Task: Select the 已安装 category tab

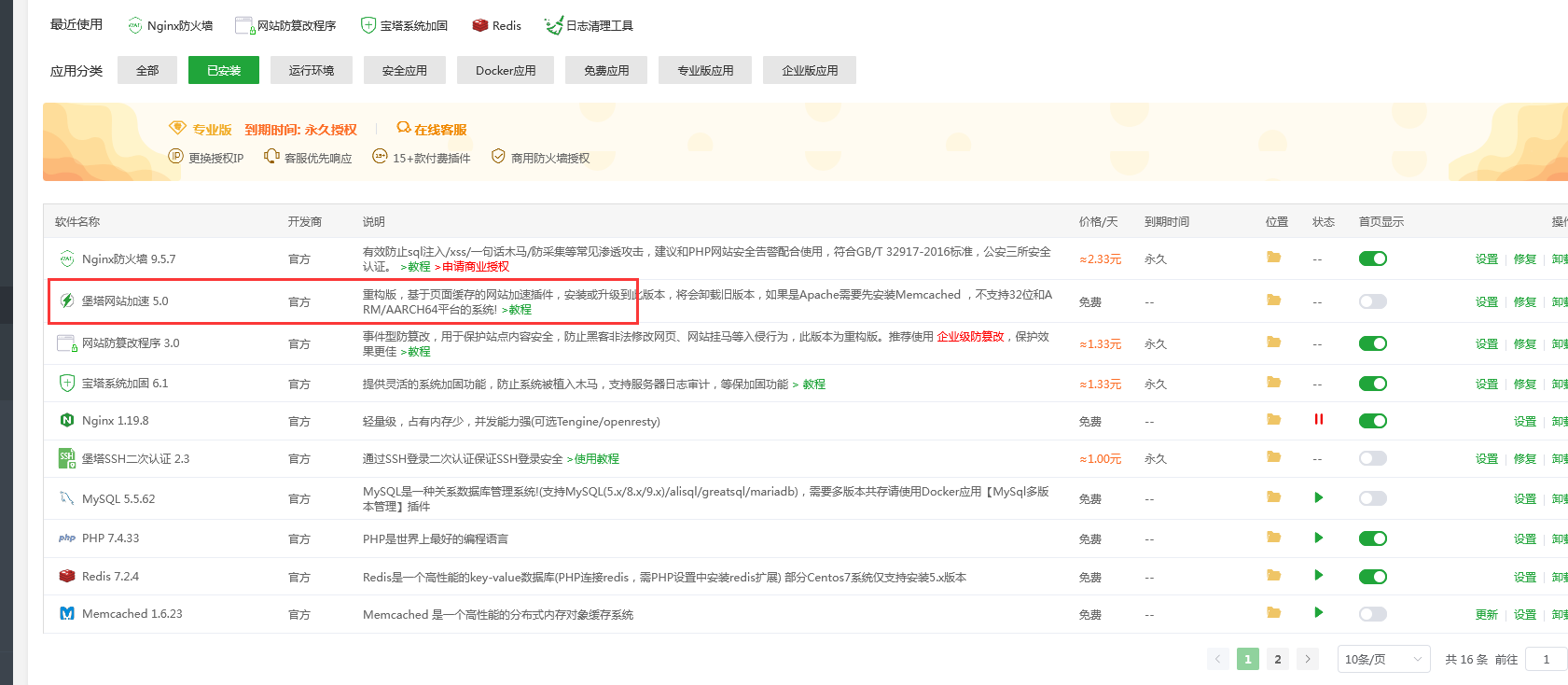Action: (224, 70)
